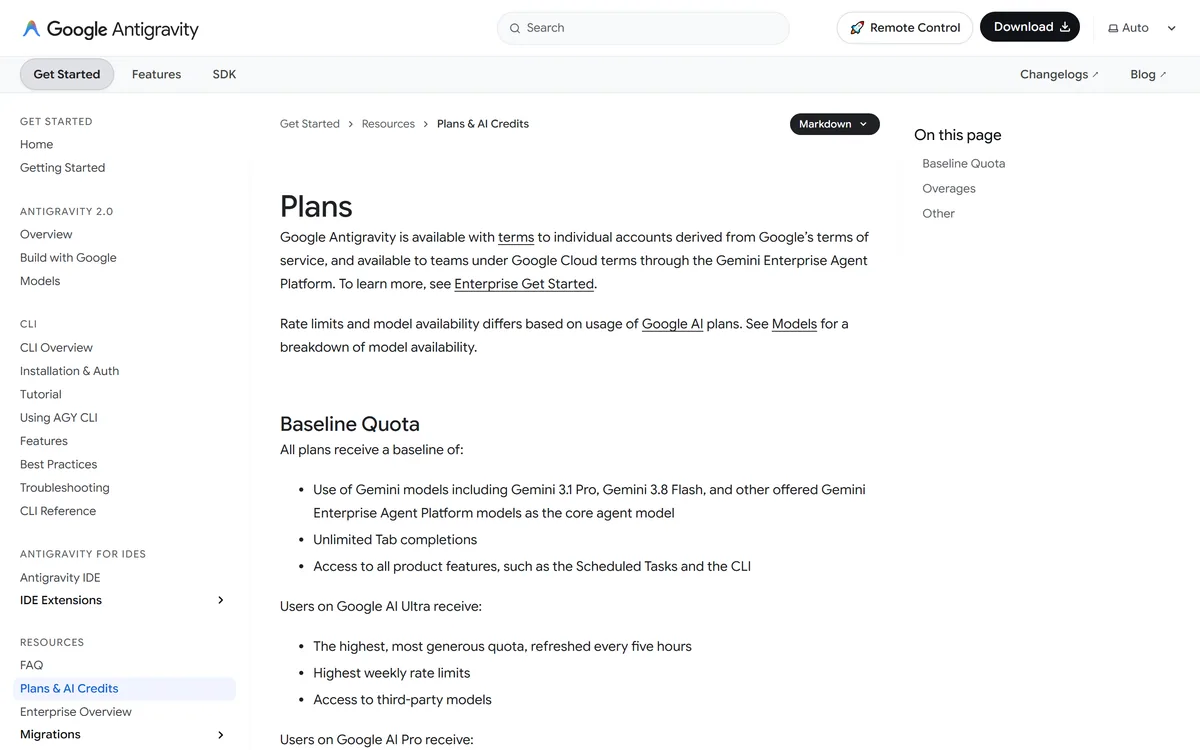The image size is (1200, 750).
Task: Open the SDK tab
Action: (x=225, y=74)
